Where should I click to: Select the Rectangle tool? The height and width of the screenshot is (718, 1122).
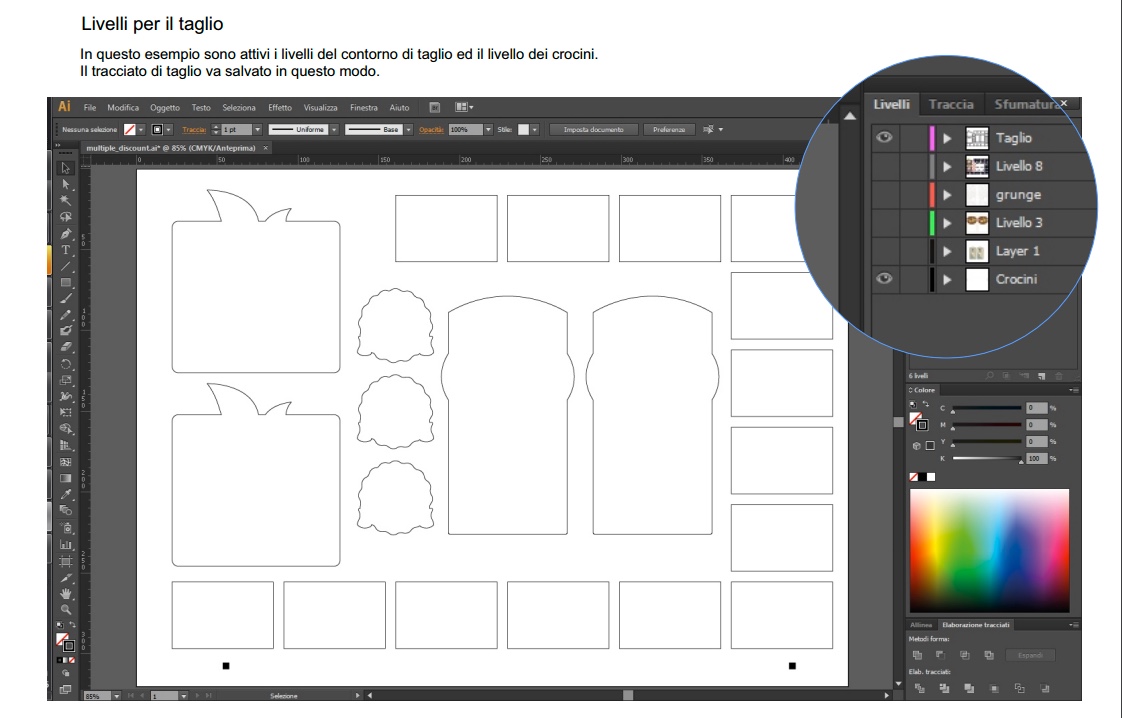(x=66, y=282)
